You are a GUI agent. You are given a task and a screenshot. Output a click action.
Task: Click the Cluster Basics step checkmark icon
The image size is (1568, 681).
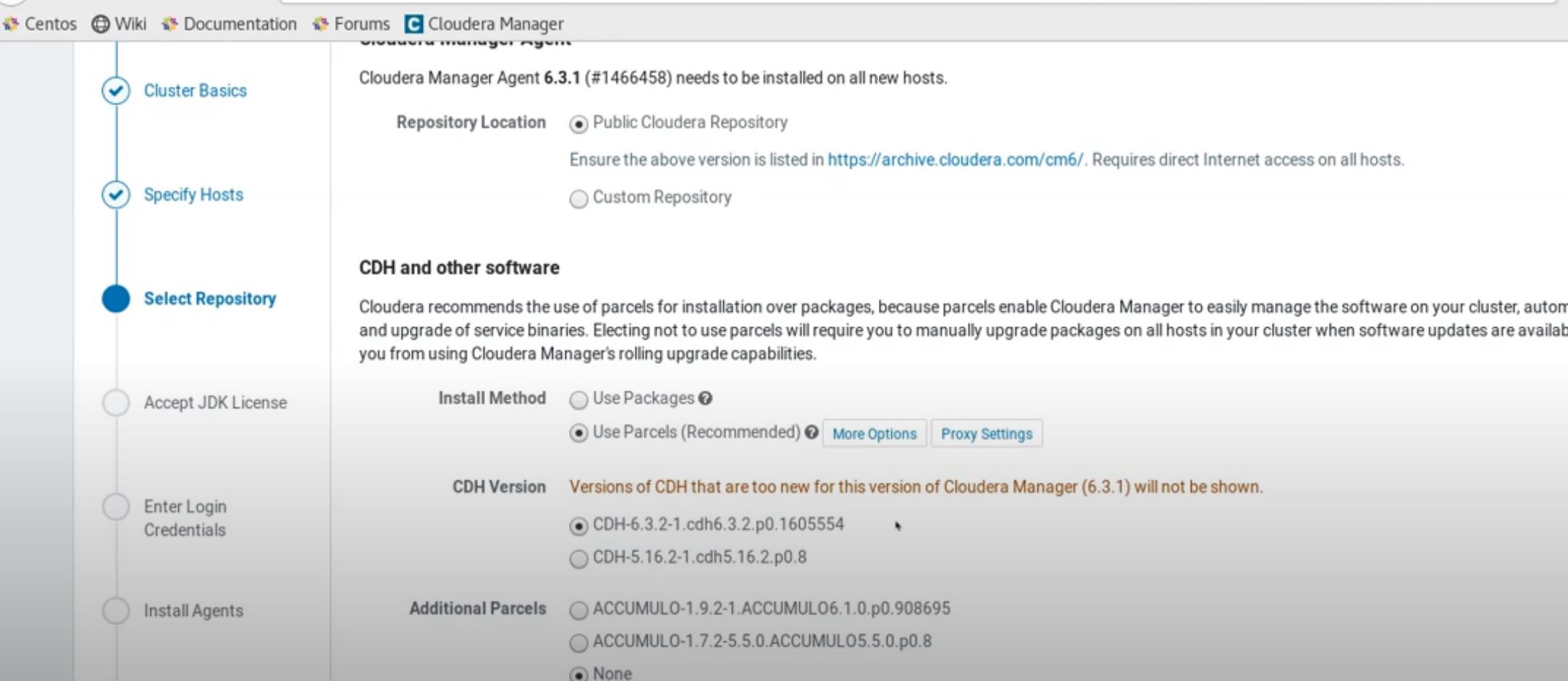116,90
